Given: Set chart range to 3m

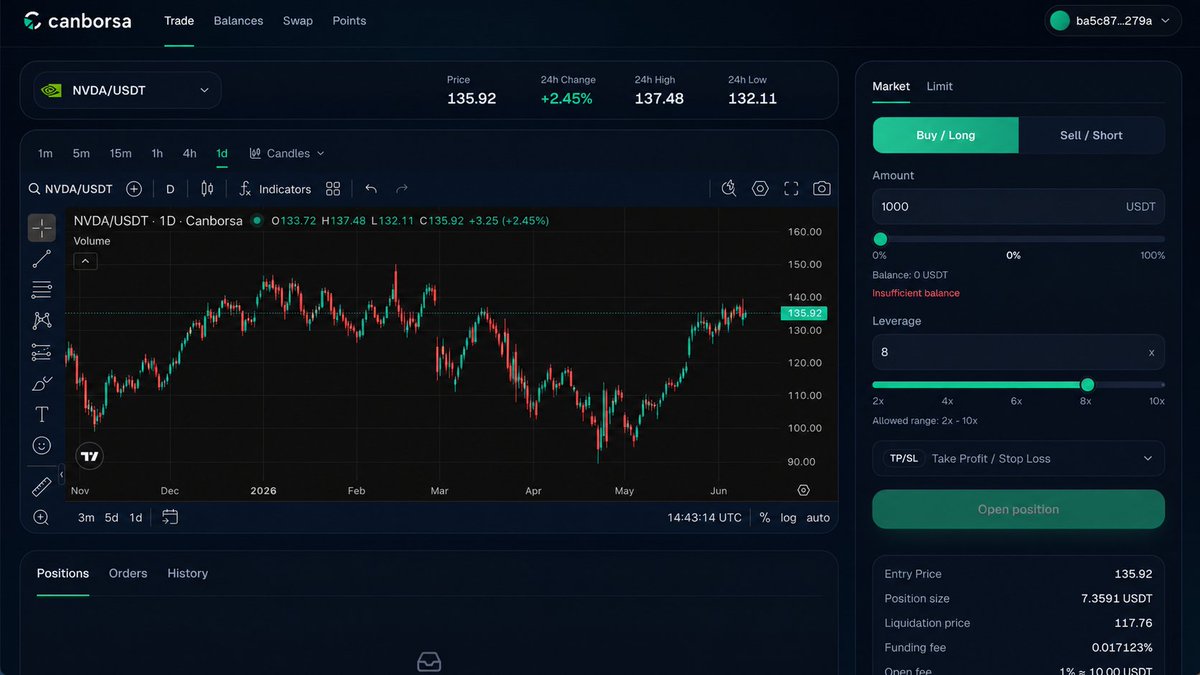Looking at the screenshot, I should 86,518.
